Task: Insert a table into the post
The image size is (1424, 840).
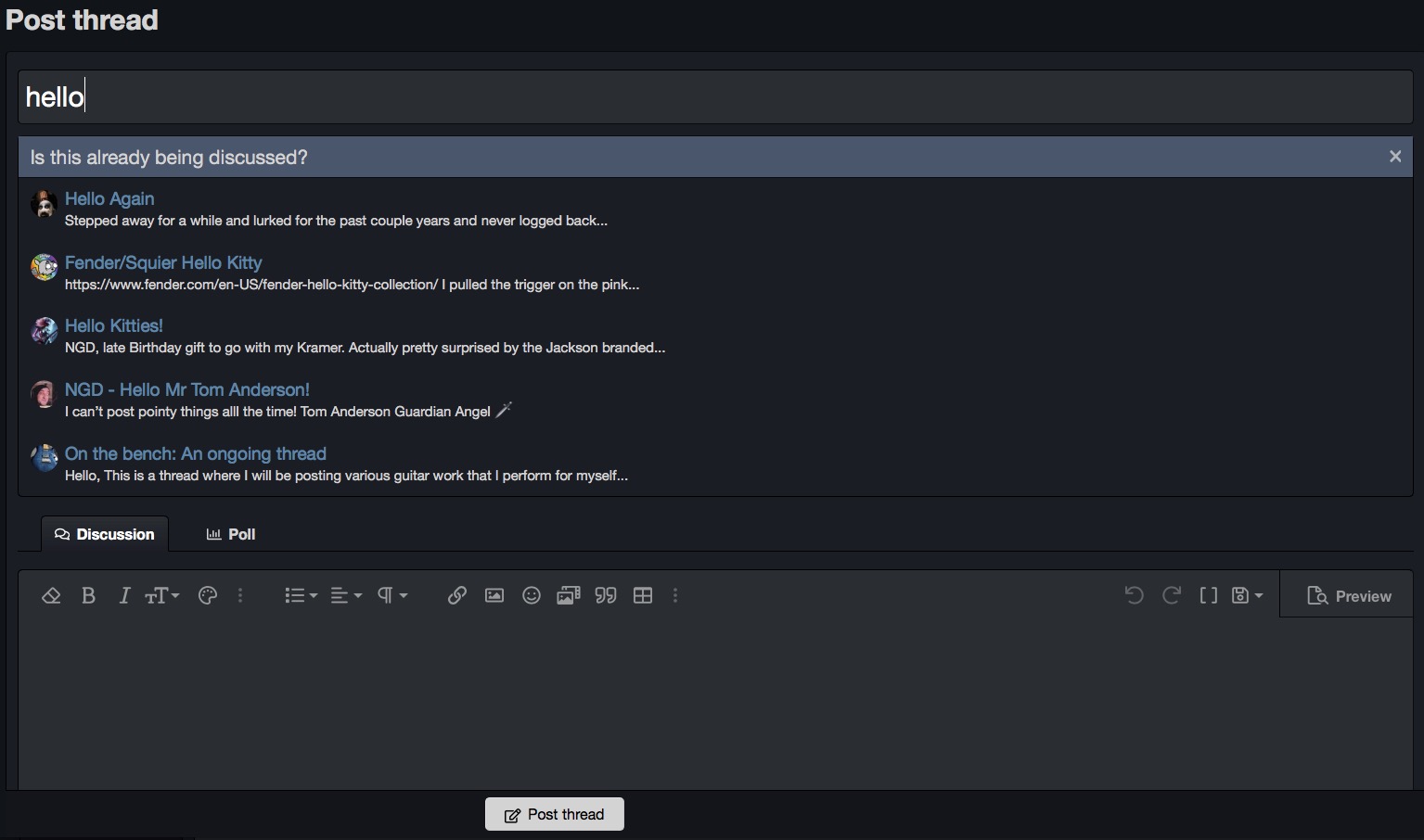Action: (643, 596)
